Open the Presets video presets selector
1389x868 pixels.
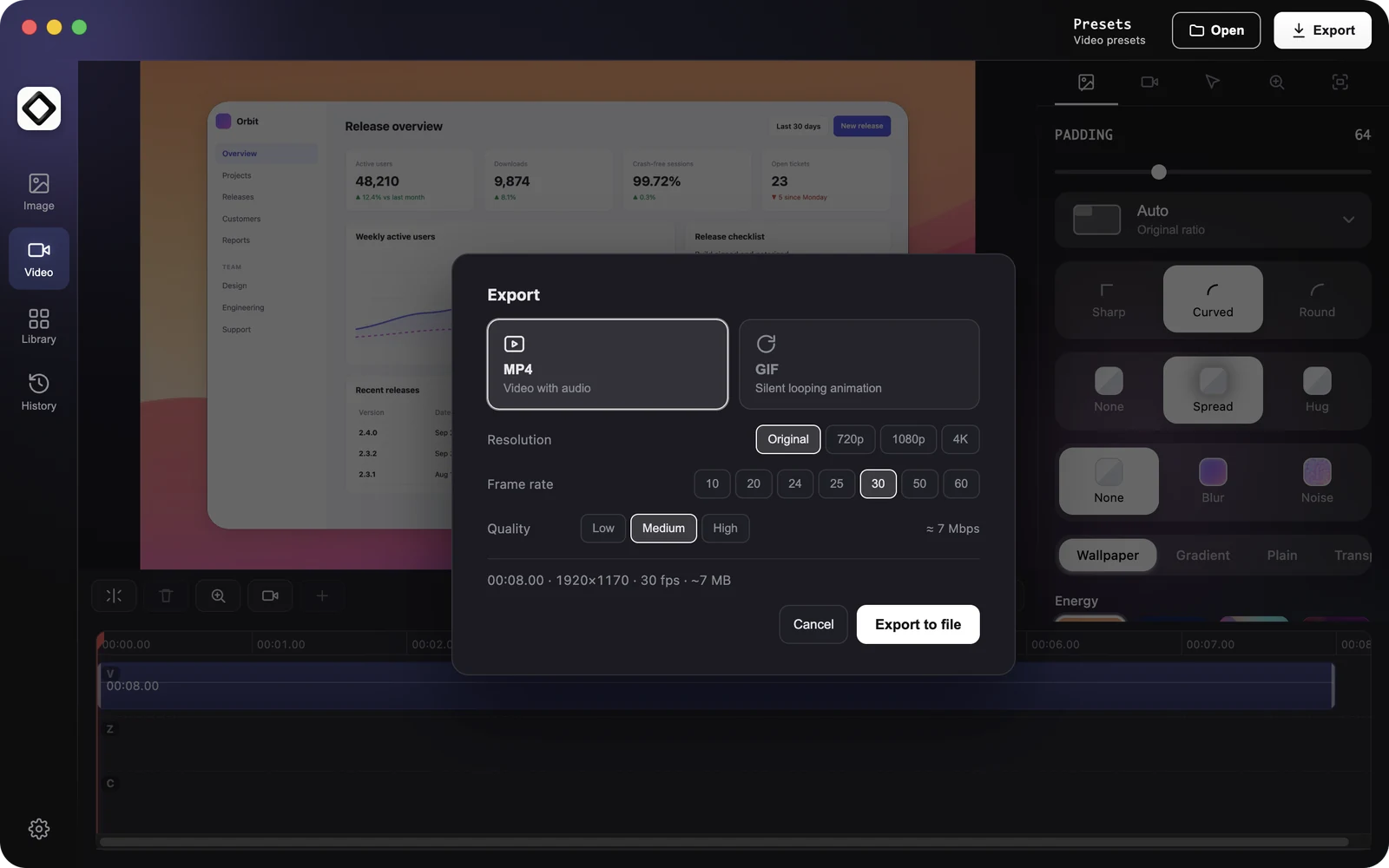pos(1109,31)
